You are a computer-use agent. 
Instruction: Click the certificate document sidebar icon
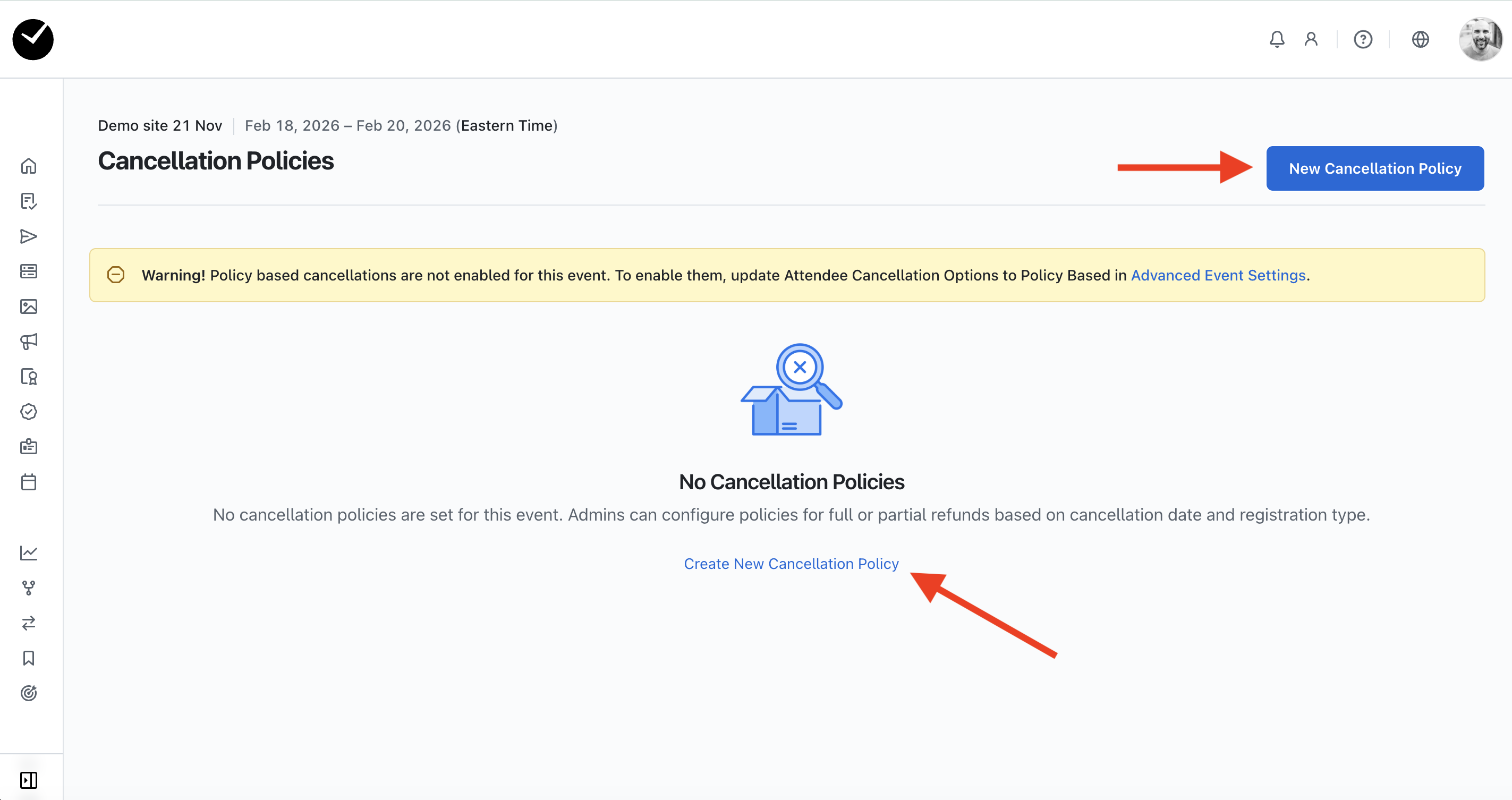(x=28, y=377)
